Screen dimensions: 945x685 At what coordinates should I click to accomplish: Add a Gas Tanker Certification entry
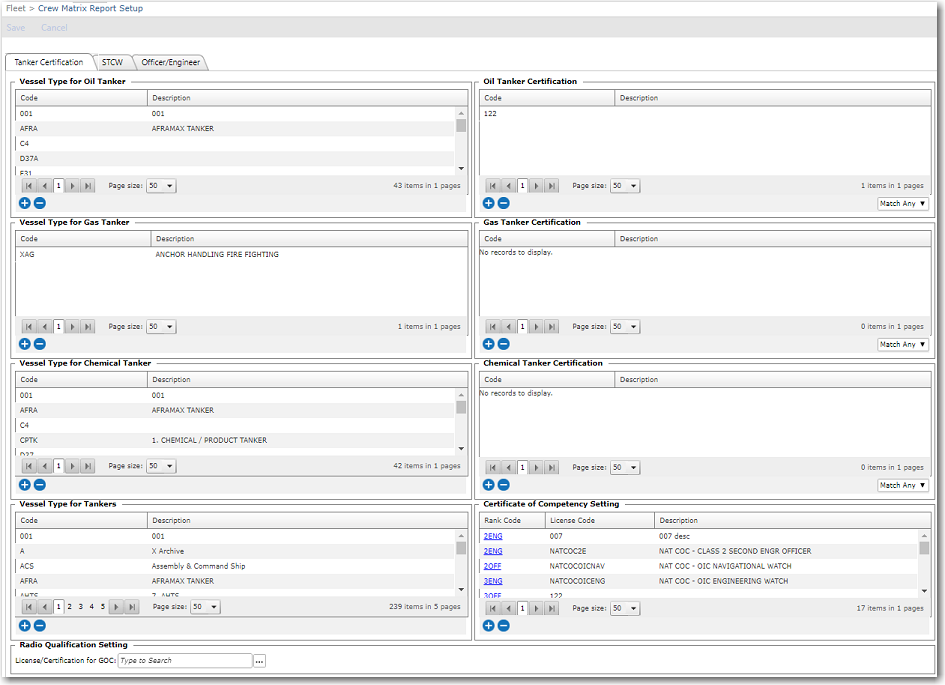coord(489,344)
